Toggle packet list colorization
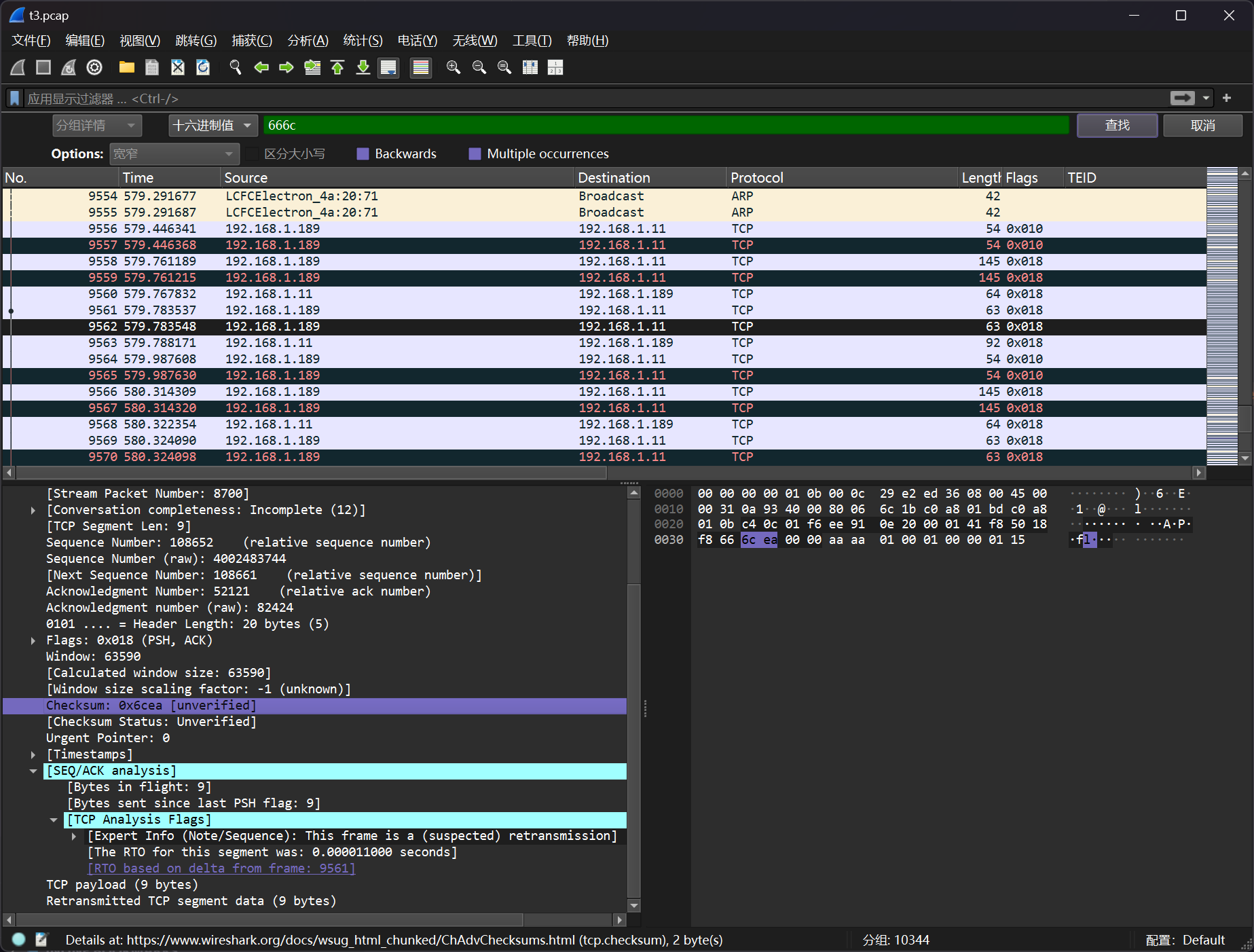This screenshot has width=1254, height=952. 421,67
